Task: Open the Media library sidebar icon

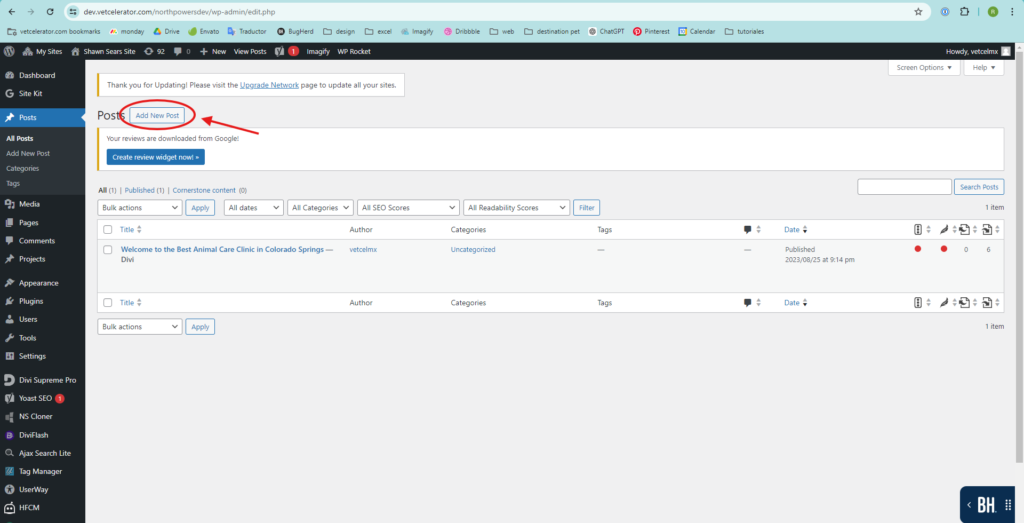Action: point(9,205)
